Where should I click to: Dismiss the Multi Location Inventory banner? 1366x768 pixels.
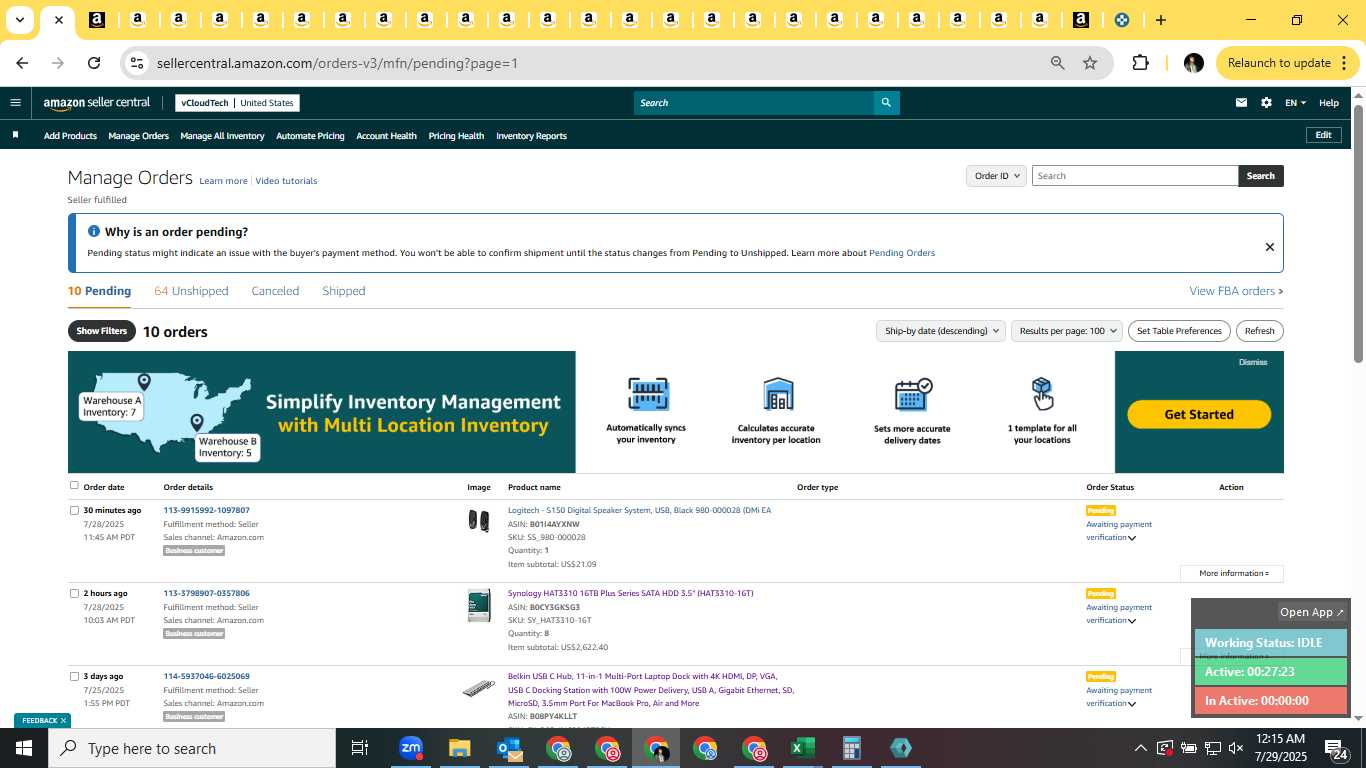pos(1253,362)
